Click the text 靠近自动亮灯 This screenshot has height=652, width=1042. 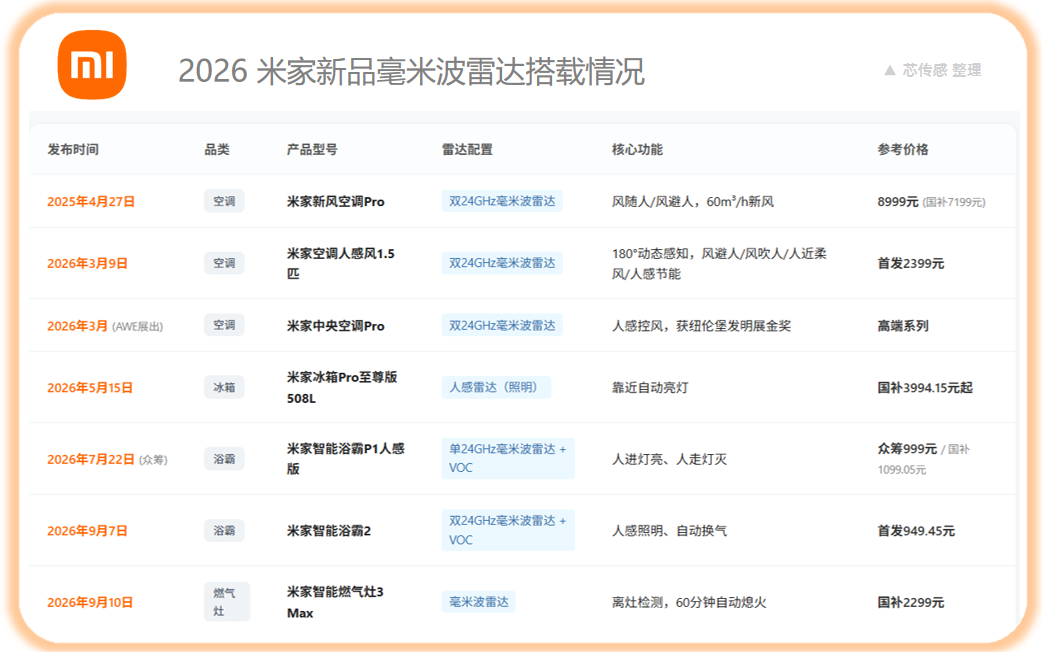click(650, 387)
